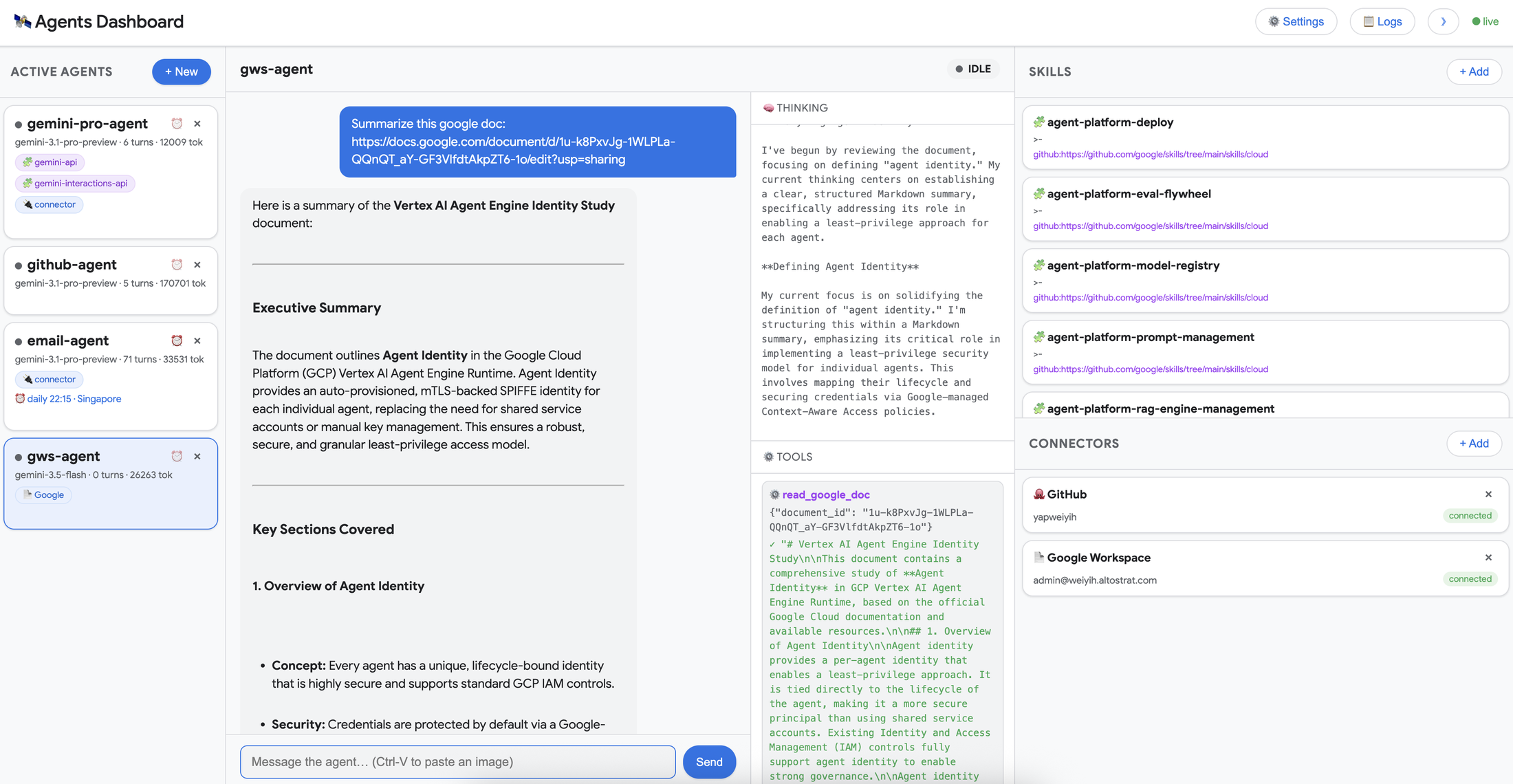Focus the Message the agent input field

point(457,761)
